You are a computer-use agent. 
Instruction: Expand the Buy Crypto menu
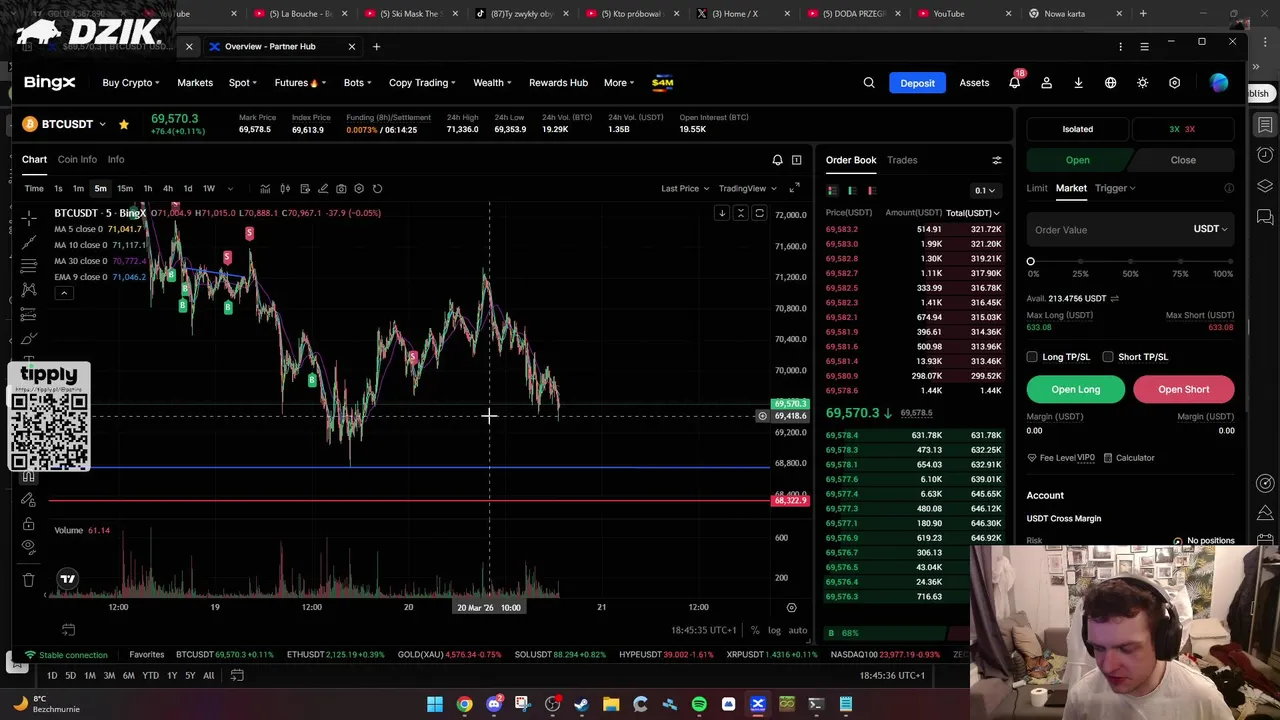pyautogui.click(x=130, y=83)
